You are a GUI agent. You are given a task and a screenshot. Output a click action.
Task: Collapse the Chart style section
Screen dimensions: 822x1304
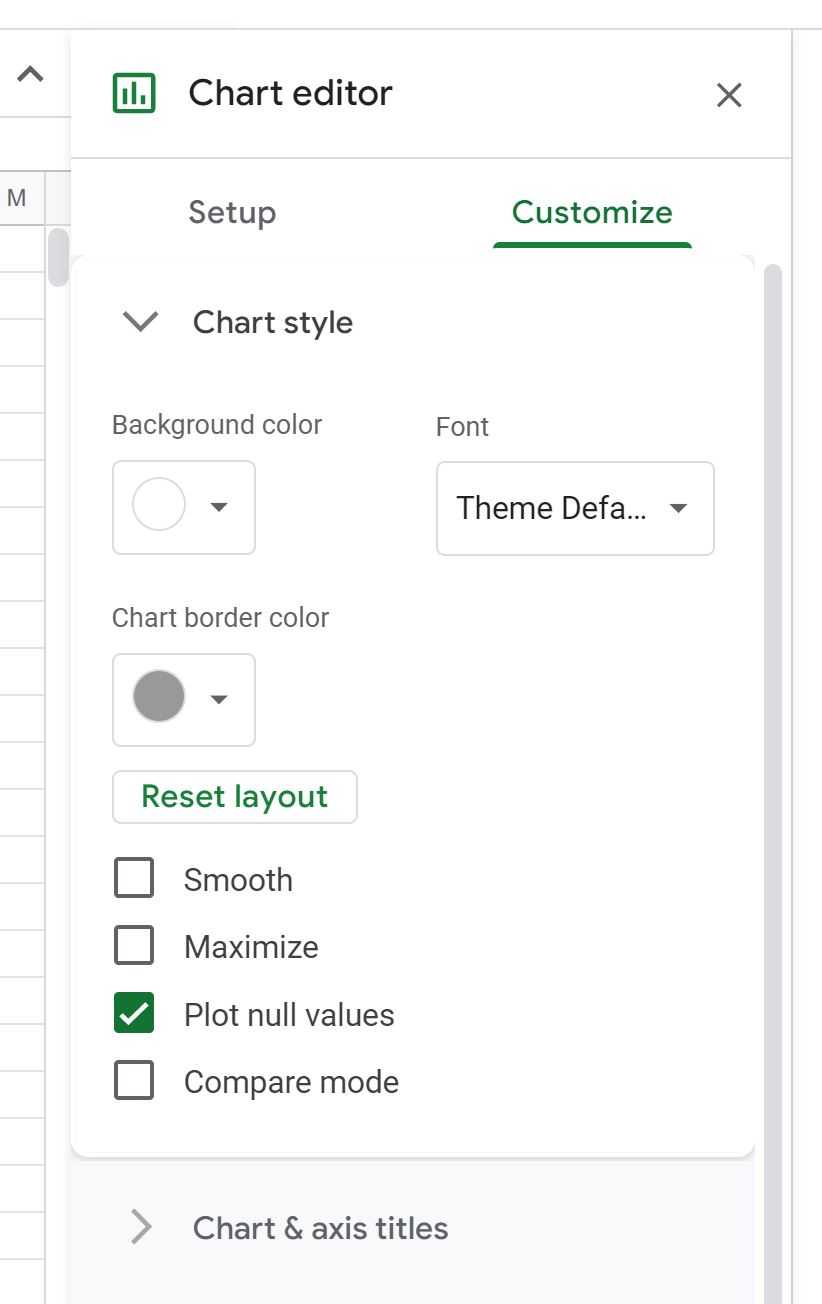139,322
